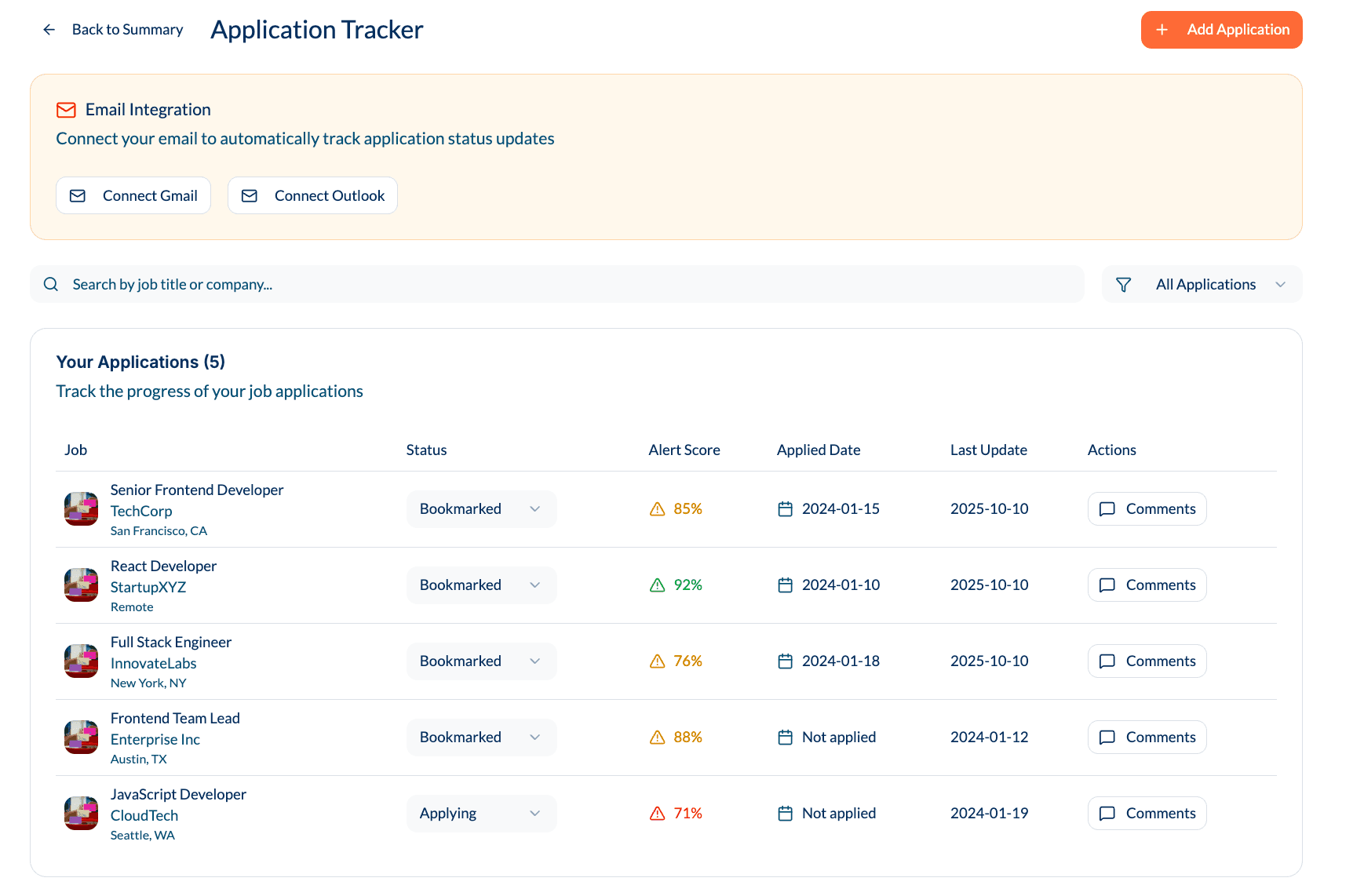Click Connect Gmail button
Screen dimensions: 1364x896
coord(133,195)
